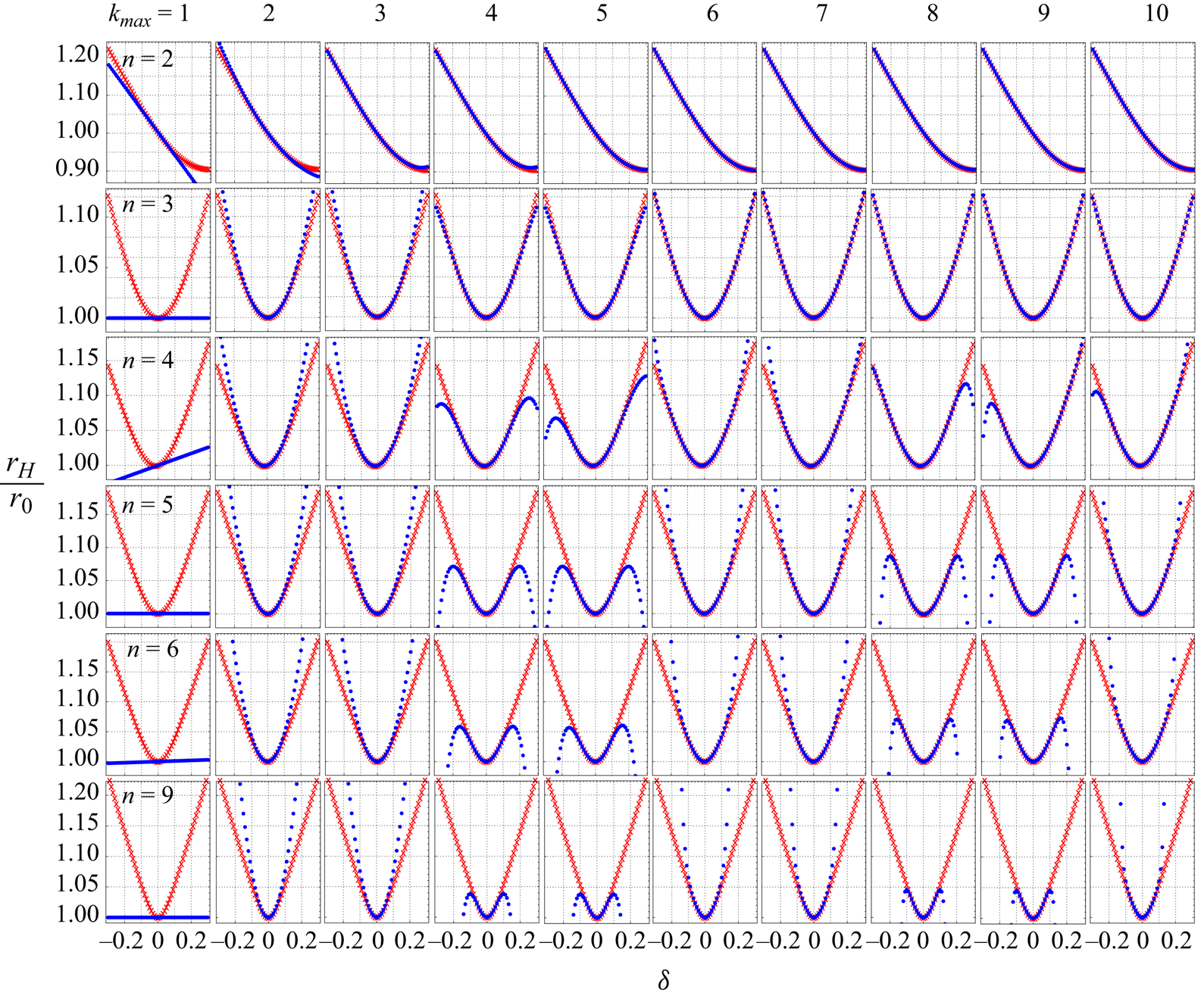
Task: Click the r_H/r_0 y-axis label
Action: coord(21,486)
